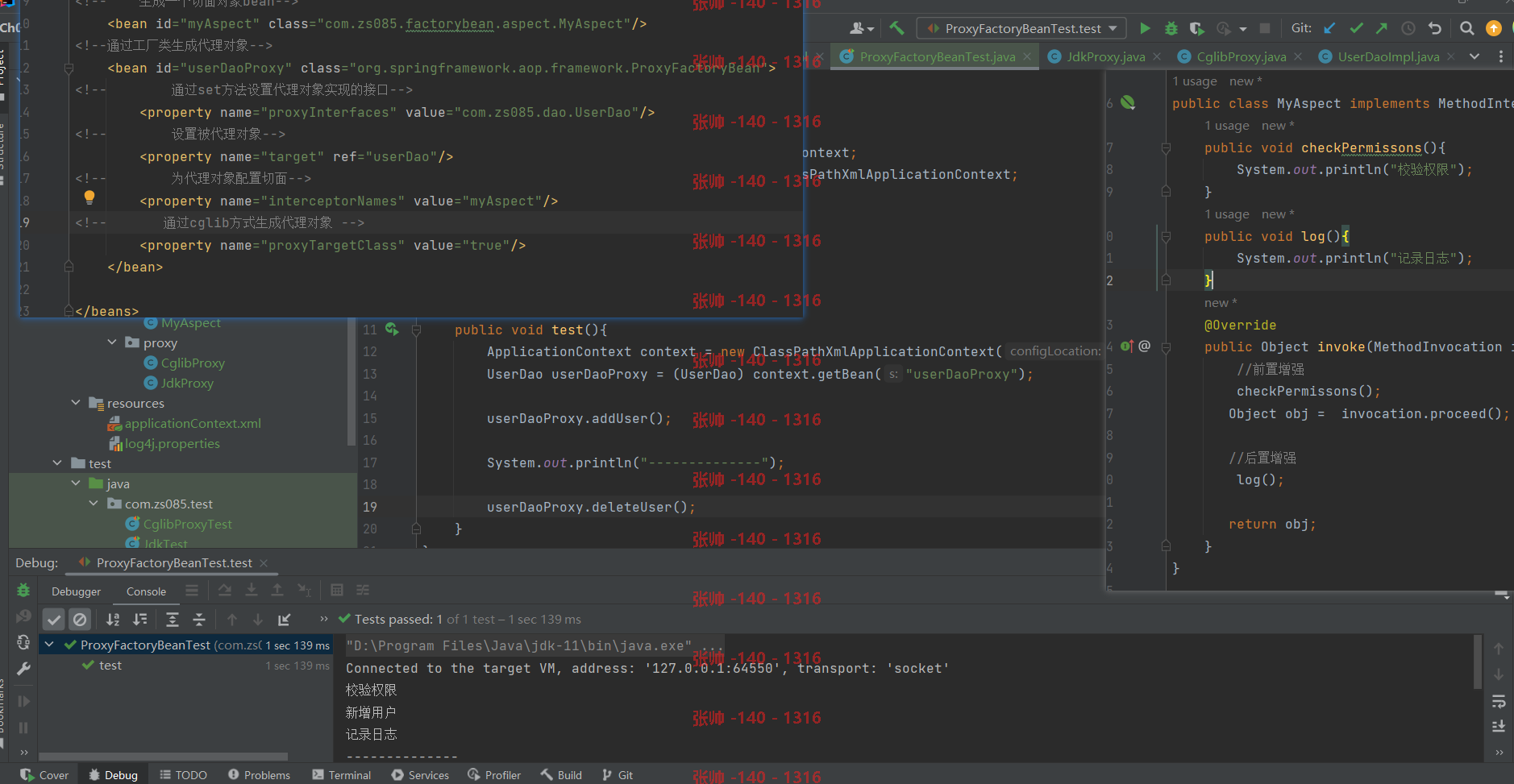The width and height of the screenshot is (1514, 784).
Task: Switch to ProxyFactoryBeanTest.java tab
Action: pyautogui.click(x=937, y=56)
